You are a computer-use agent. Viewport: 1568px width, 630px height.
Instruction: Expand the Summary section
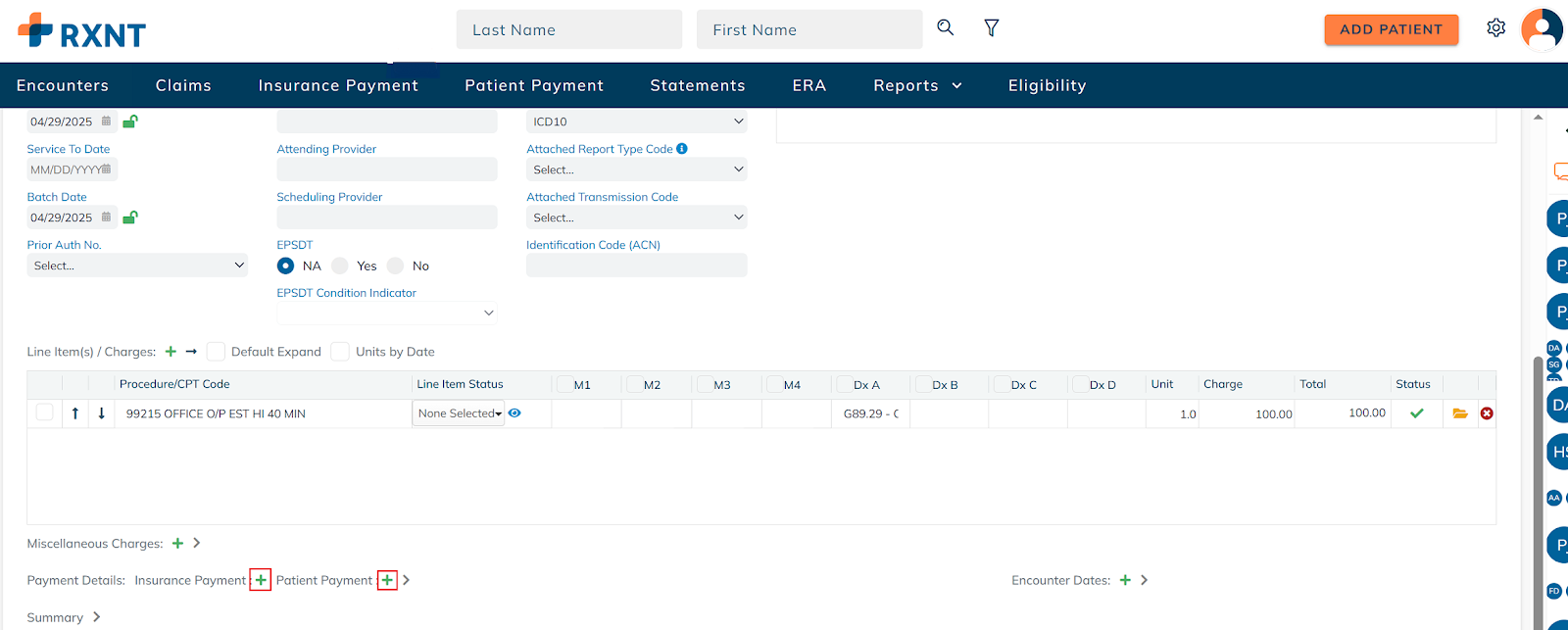(96, 617)
